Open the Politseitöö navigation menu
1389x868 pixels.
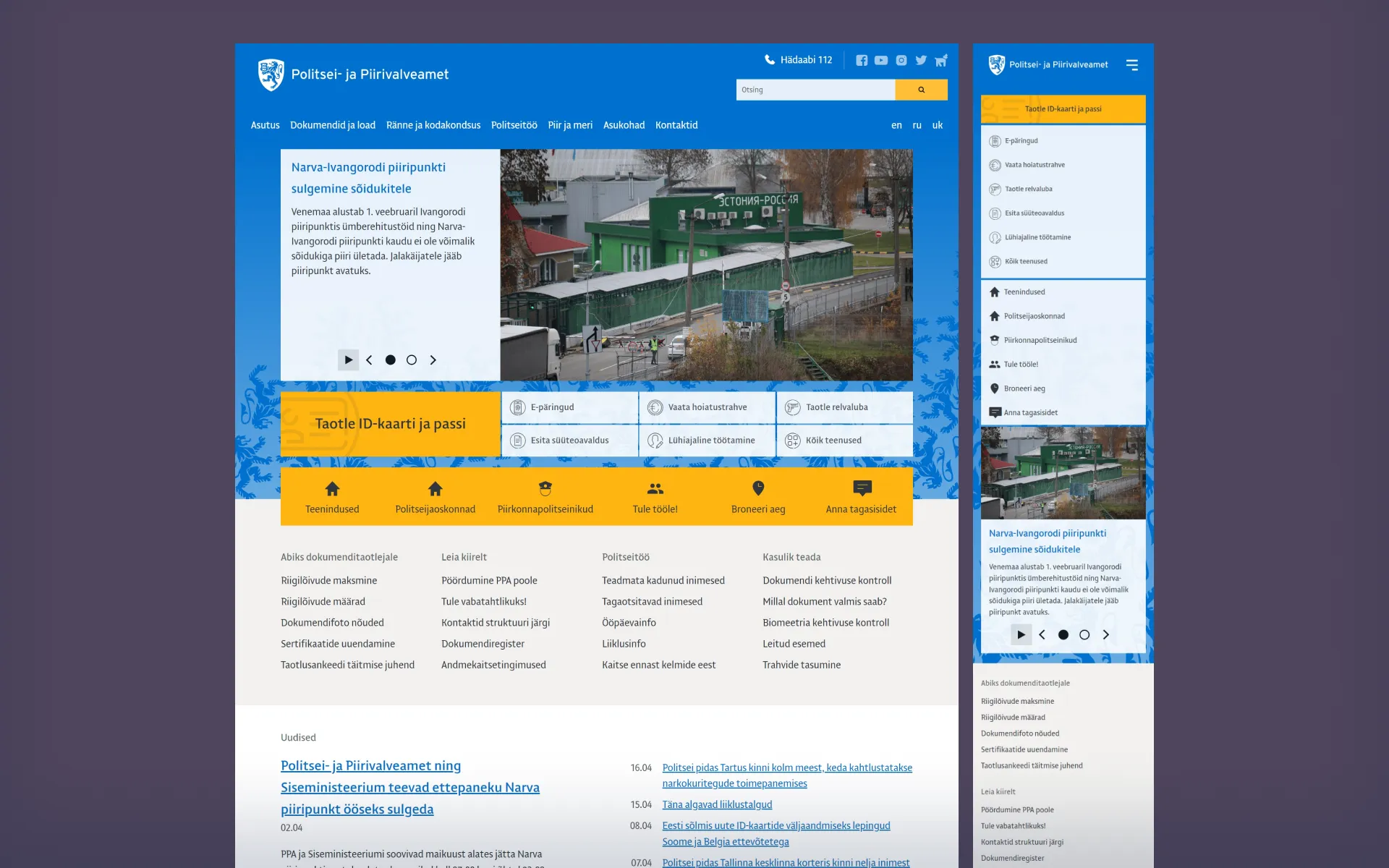click(514, 125)
